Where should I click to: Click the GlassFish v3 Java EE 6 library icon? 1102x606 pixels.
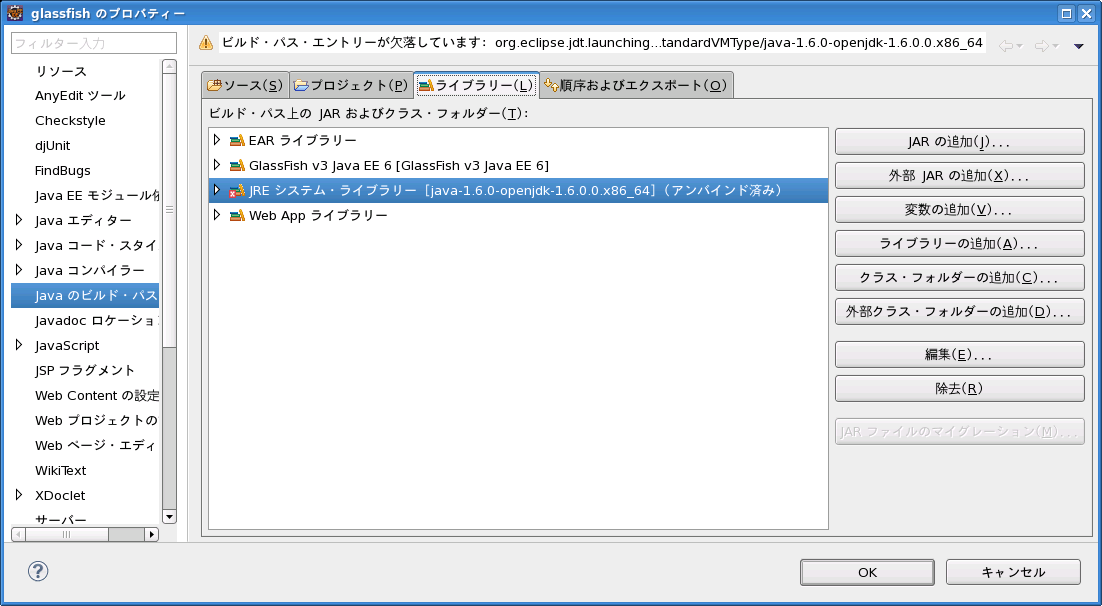pos(237,166)
